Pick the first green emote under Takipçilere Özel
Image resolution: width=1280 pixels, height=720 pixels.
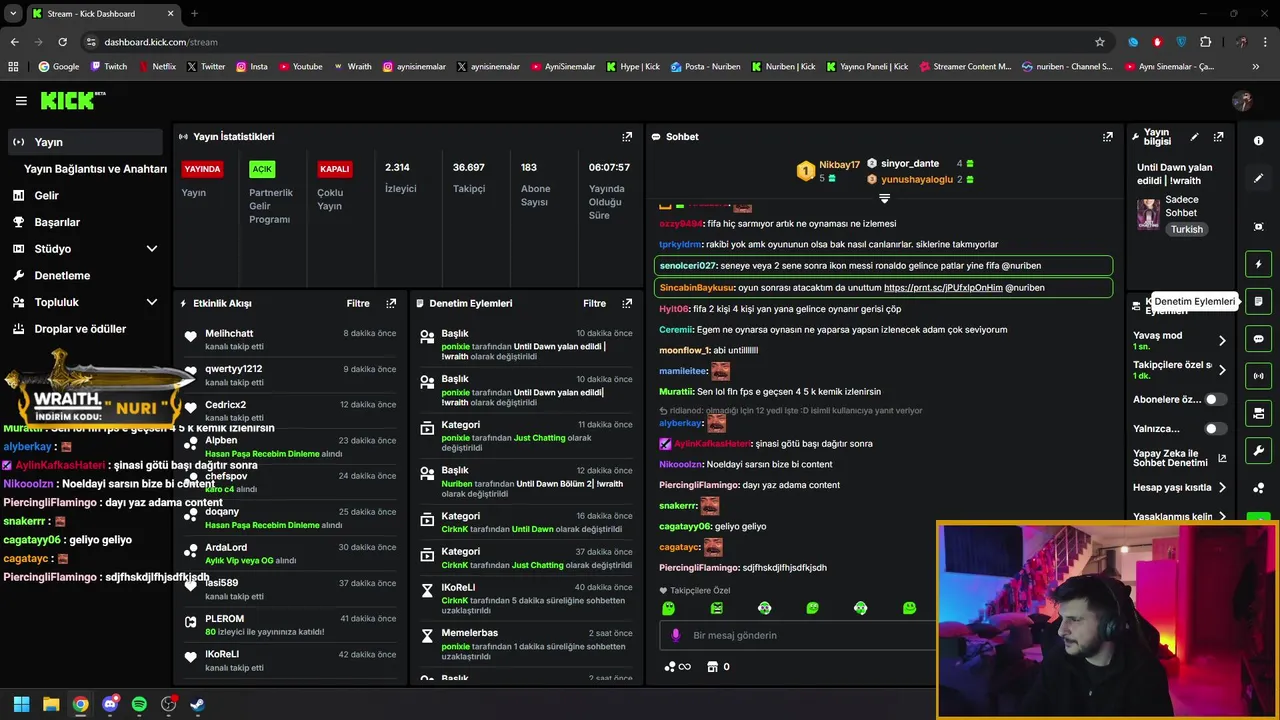(668, 608)
